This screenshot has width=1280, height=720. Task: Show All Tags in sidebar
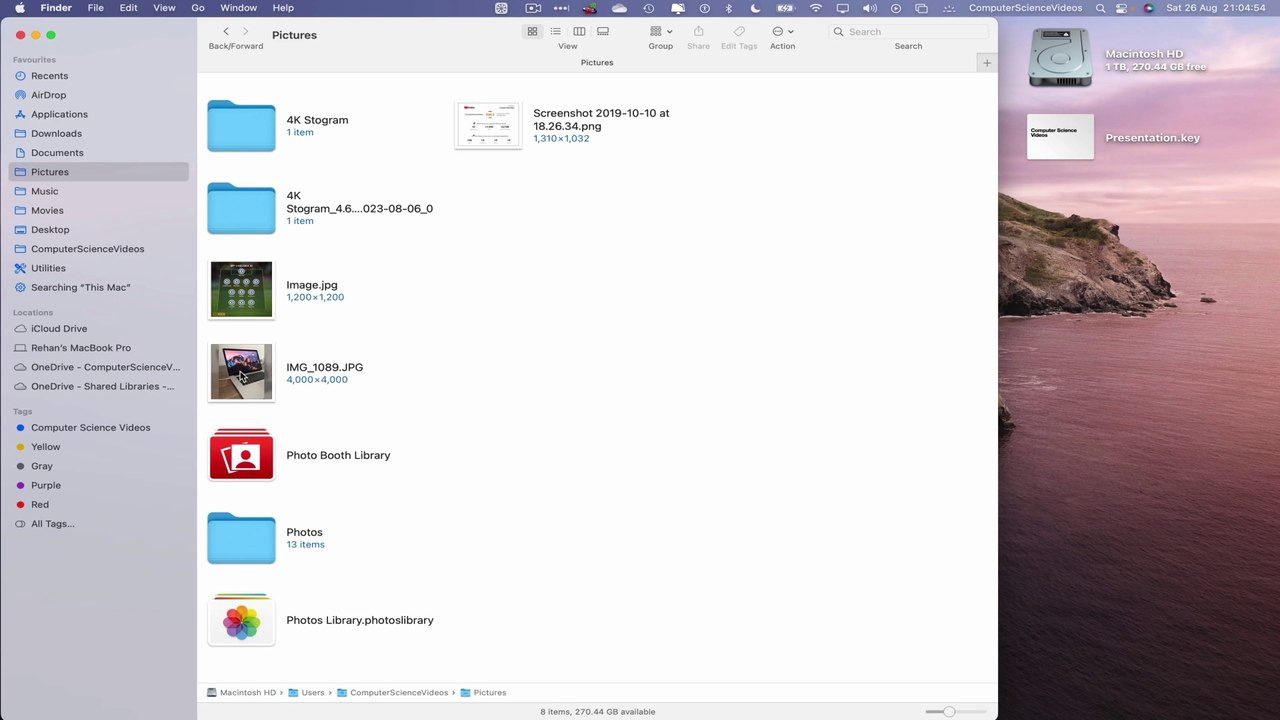click(98, 524)
